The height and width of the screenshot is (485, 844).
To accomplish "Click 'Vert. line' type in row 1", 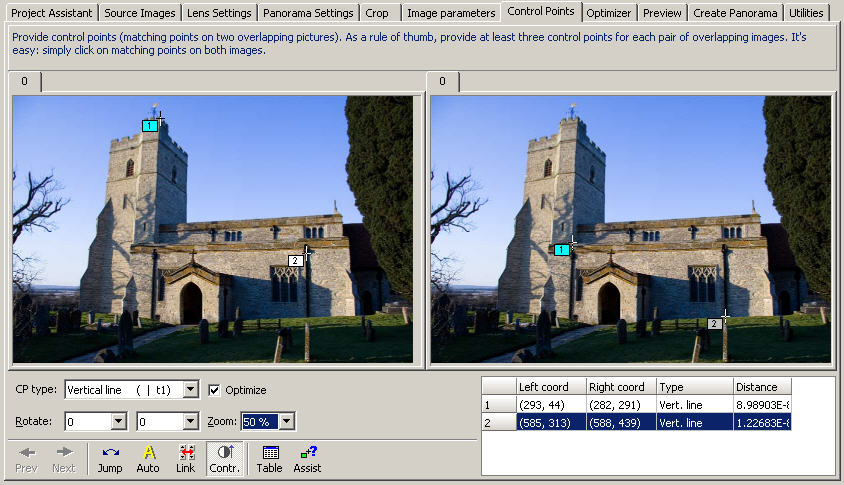I will coord(695,405).
